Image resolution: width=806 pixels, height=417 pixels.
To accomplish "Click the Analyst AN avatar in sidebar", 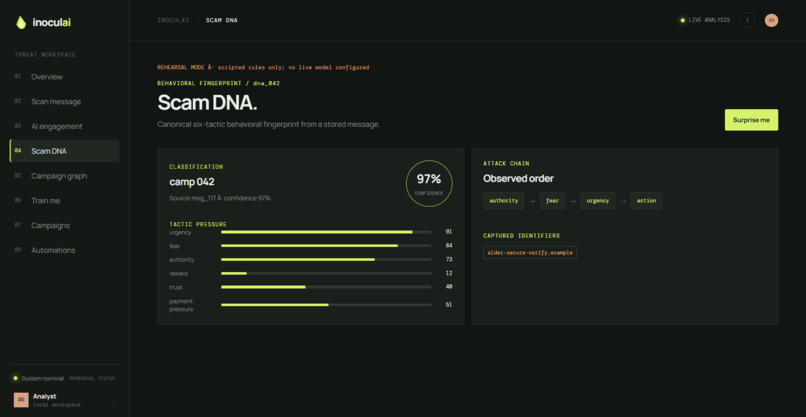I will 21,400.
